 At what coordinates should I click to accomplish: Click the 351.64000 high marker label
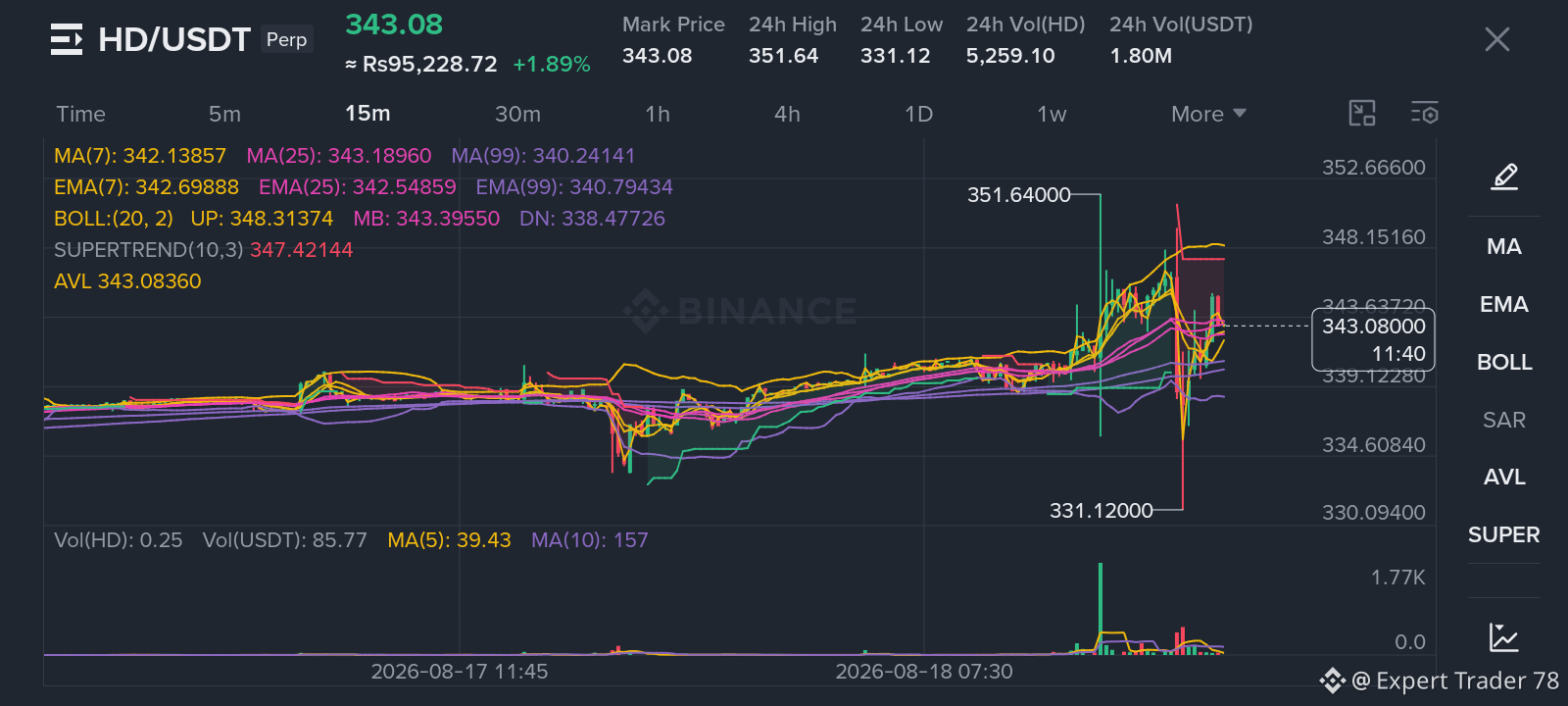tap(1018, 195)
